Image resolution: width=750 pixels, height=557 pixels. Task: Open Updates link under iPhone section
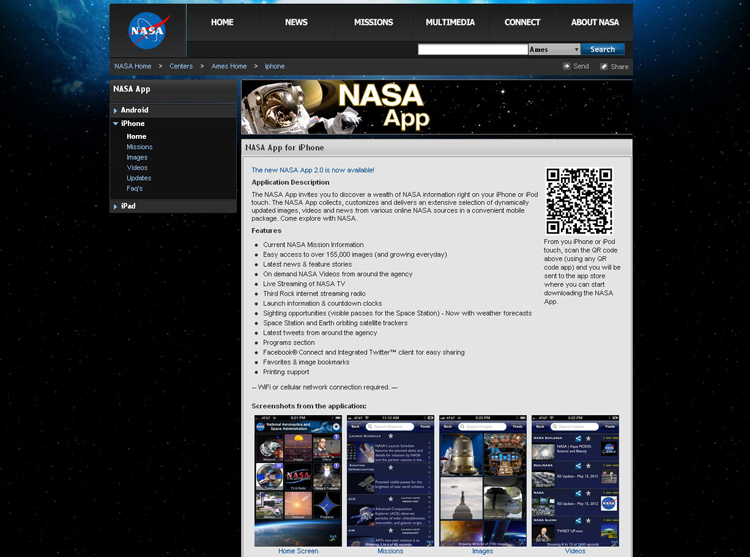139,178
